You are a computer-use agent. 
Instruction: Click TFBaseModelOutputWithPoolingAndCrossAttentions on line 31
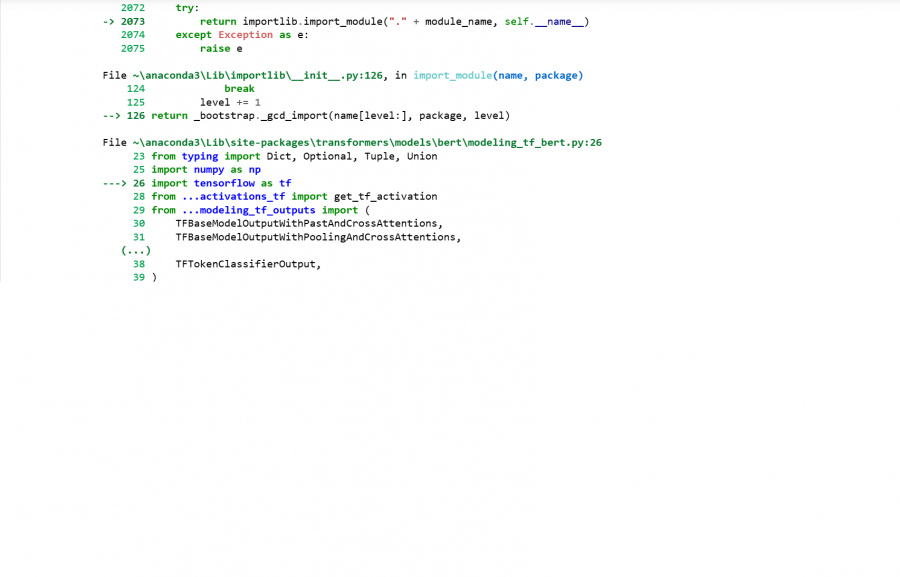click(x=317, y=237)
